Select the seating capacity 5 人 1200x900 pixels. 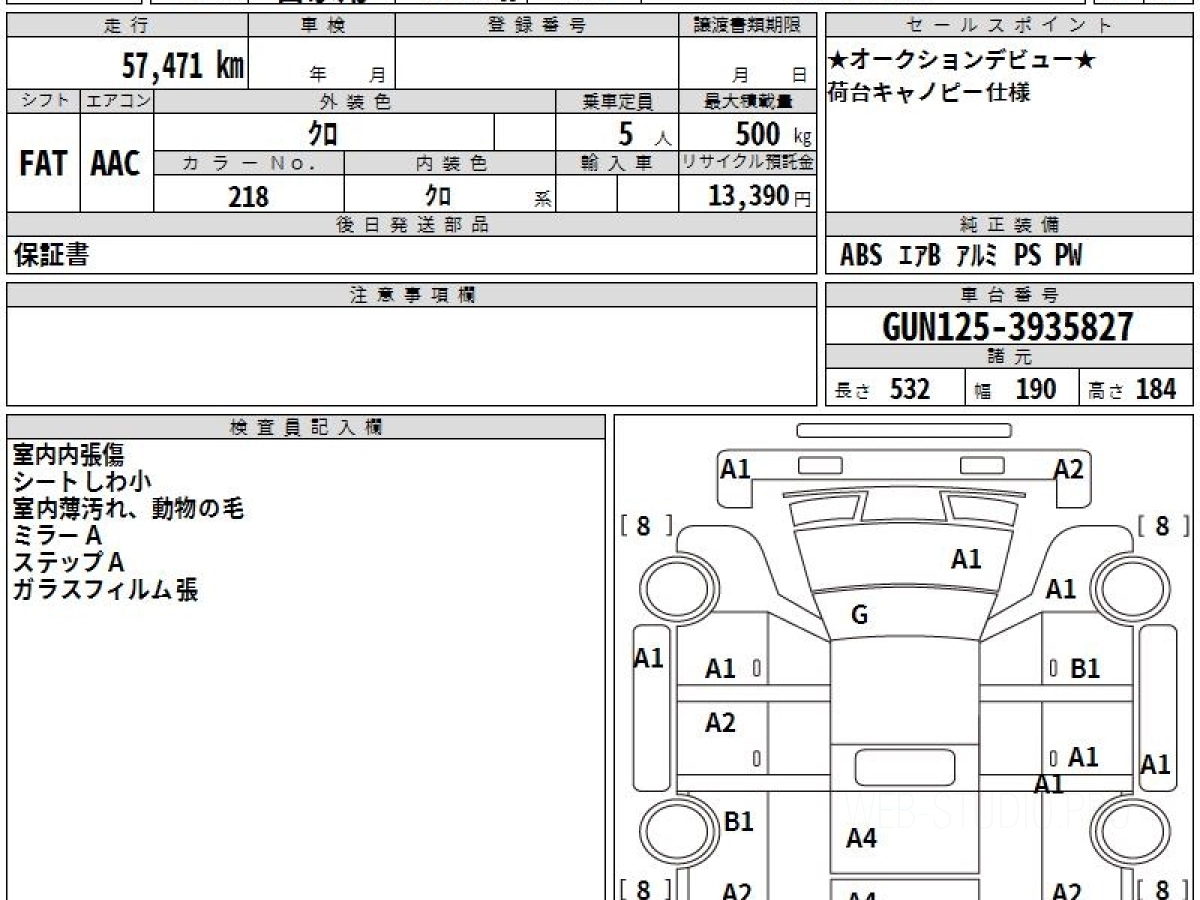click(x=645, y=133)
